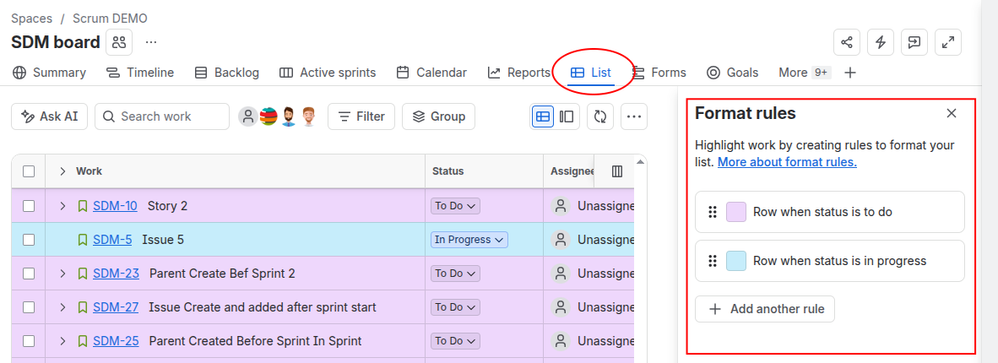Open the SDM-10 issue link

[x=115, y=206]
